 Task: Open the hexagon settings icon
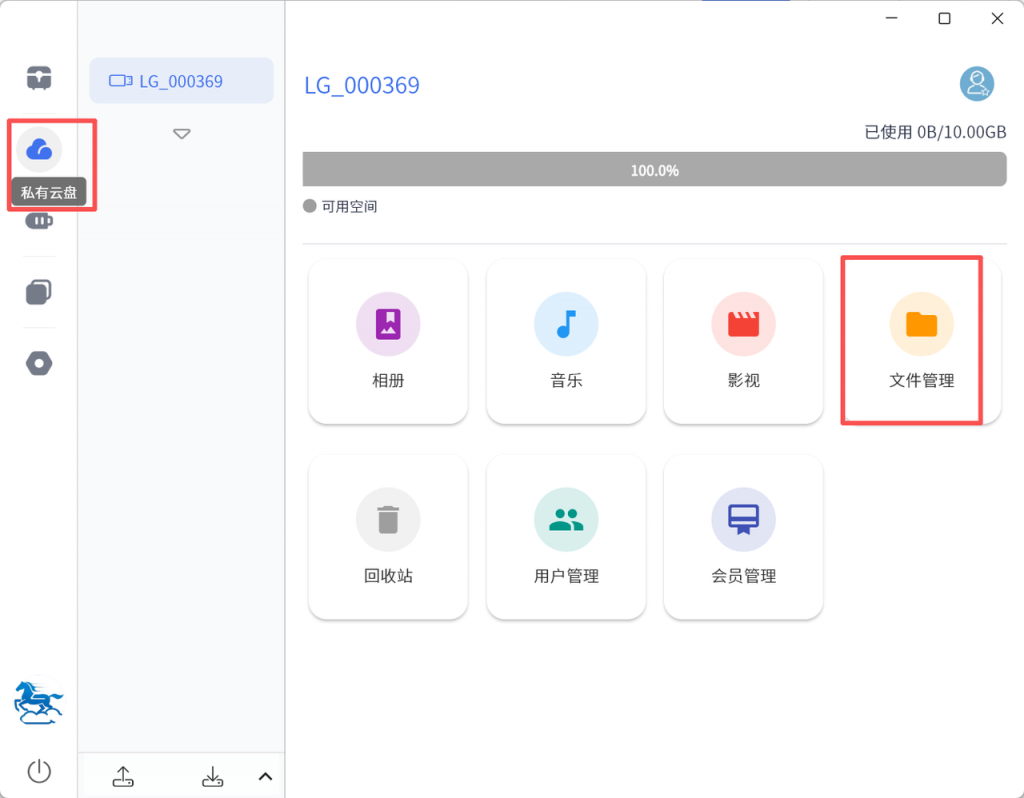(x=39, y=363)
